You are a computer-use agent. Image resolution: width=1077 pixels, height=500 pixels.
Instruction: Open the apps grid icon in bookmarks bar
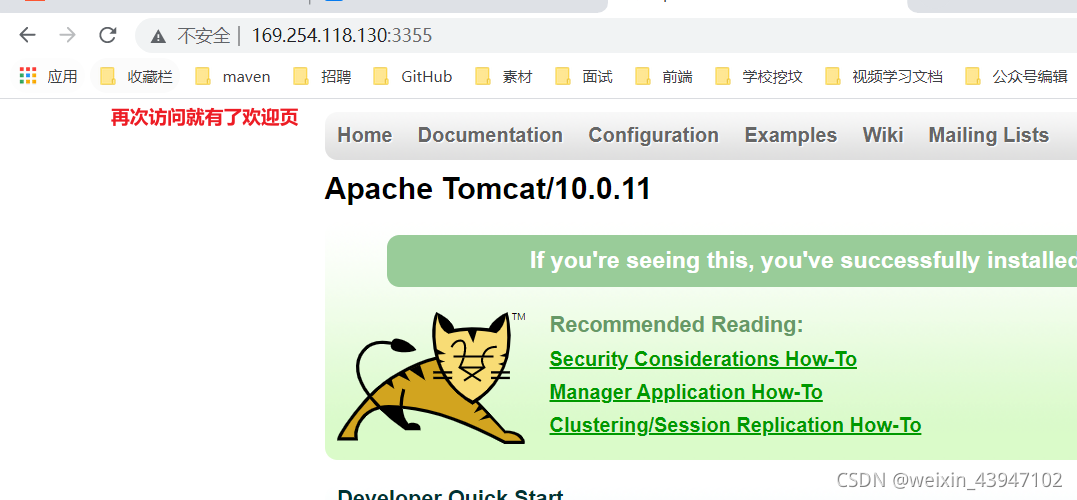point(27,76)
